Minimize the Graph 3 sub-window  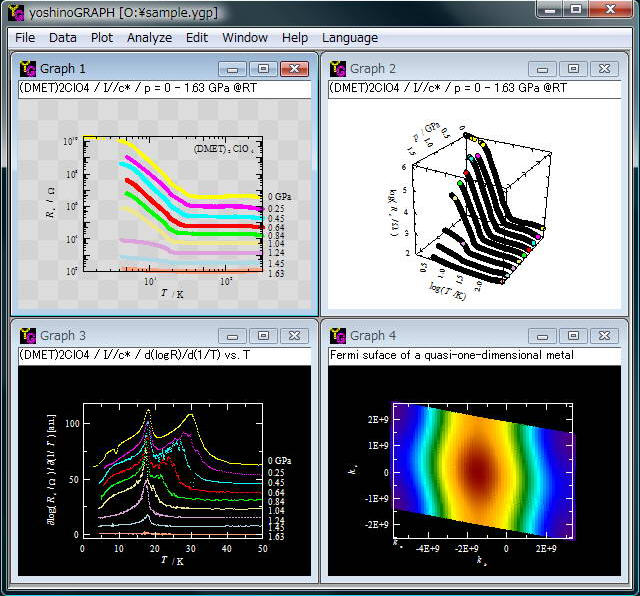(x=232, y=335)
